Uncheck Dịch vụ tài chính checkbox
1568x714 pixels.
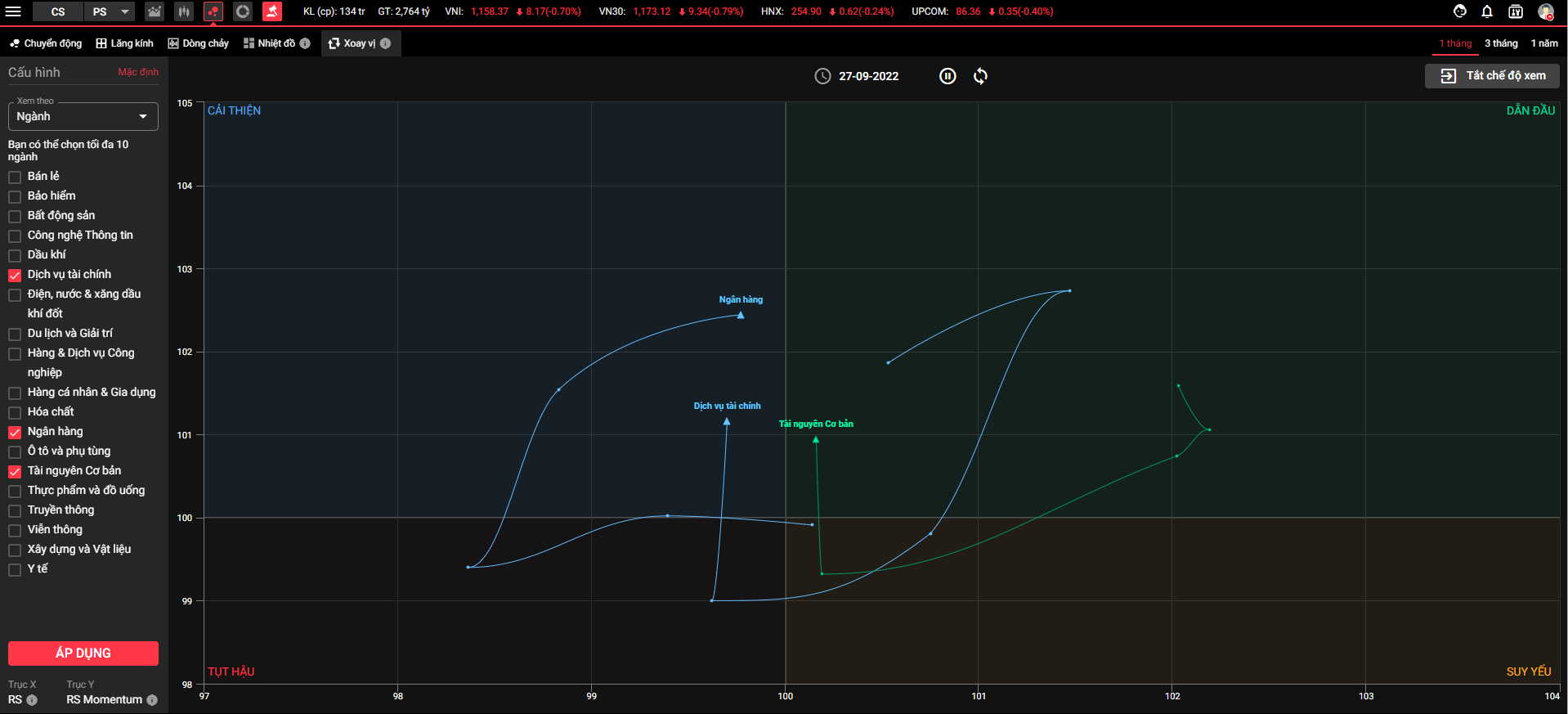click(x=15, y=276)
